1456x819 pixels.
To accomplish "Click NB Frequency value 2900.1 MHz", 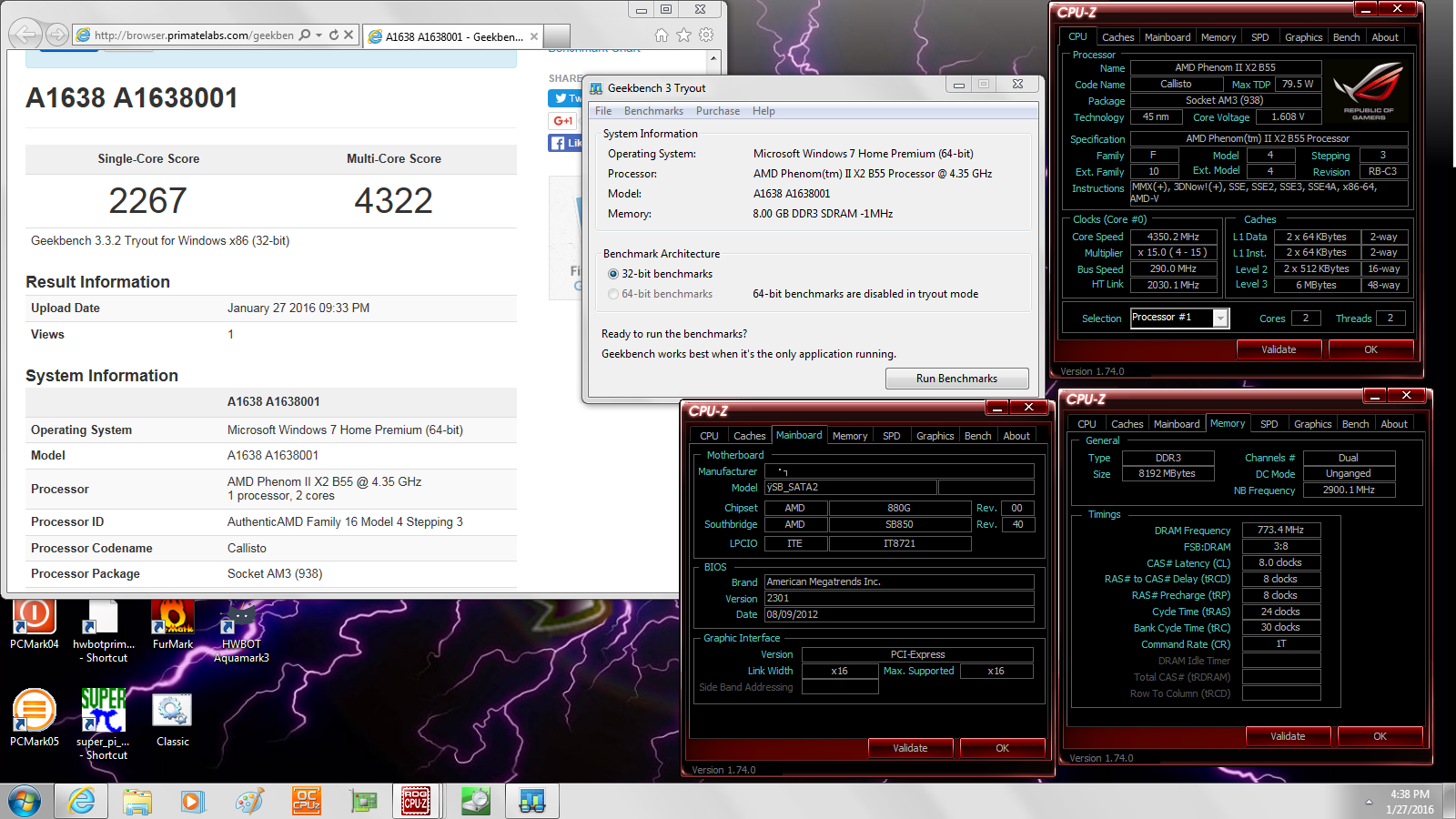I will click(1349, 490).
